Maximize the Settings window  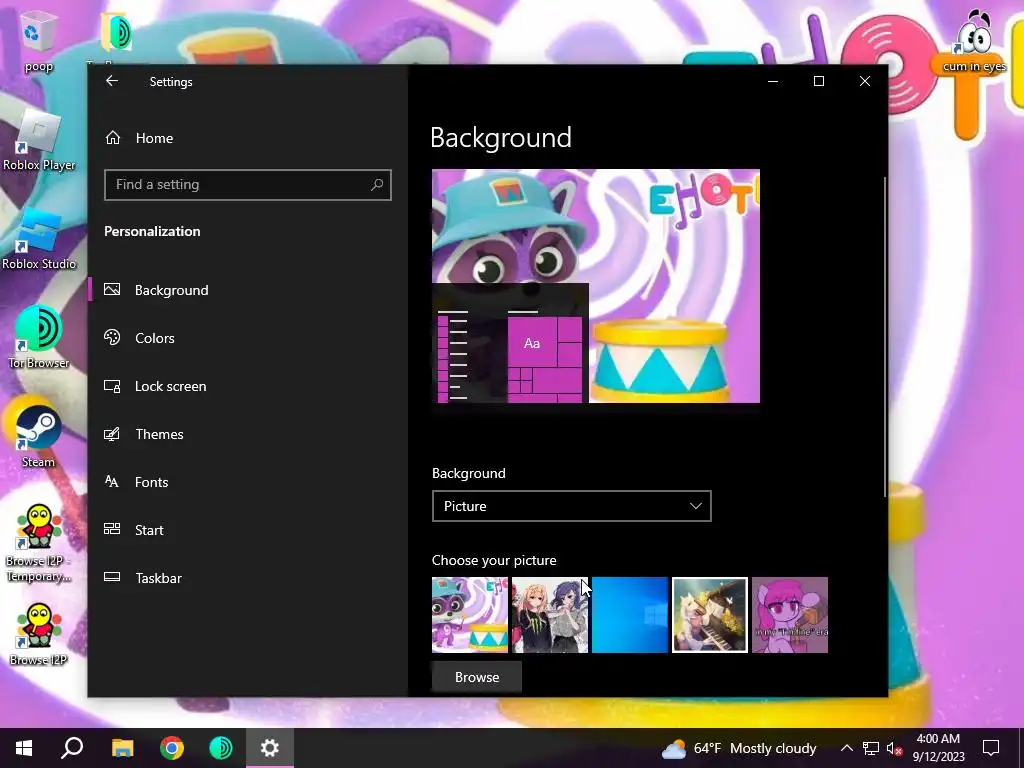(819, 81)
